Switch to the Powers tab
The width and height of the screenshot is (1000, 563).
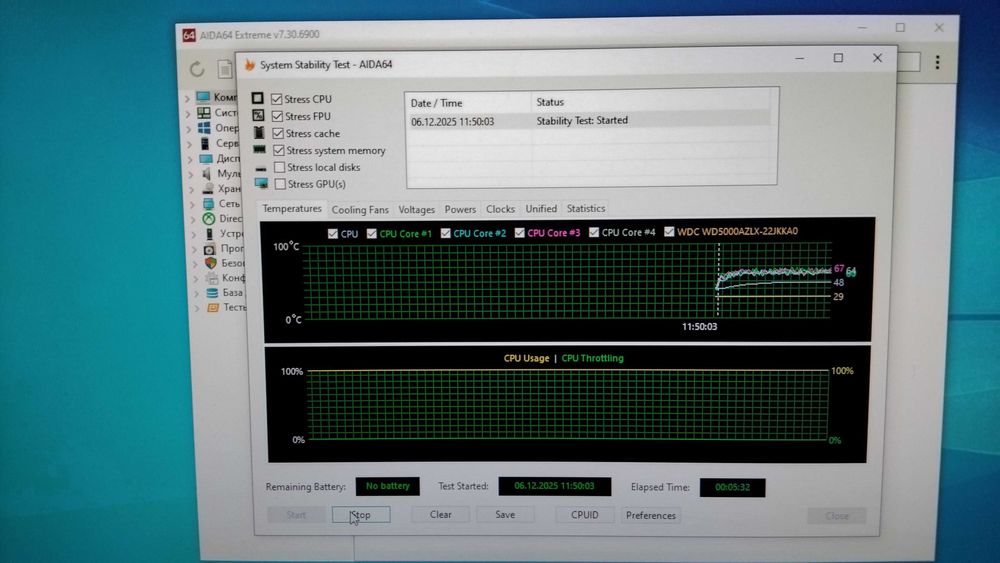tap(460, 209)
